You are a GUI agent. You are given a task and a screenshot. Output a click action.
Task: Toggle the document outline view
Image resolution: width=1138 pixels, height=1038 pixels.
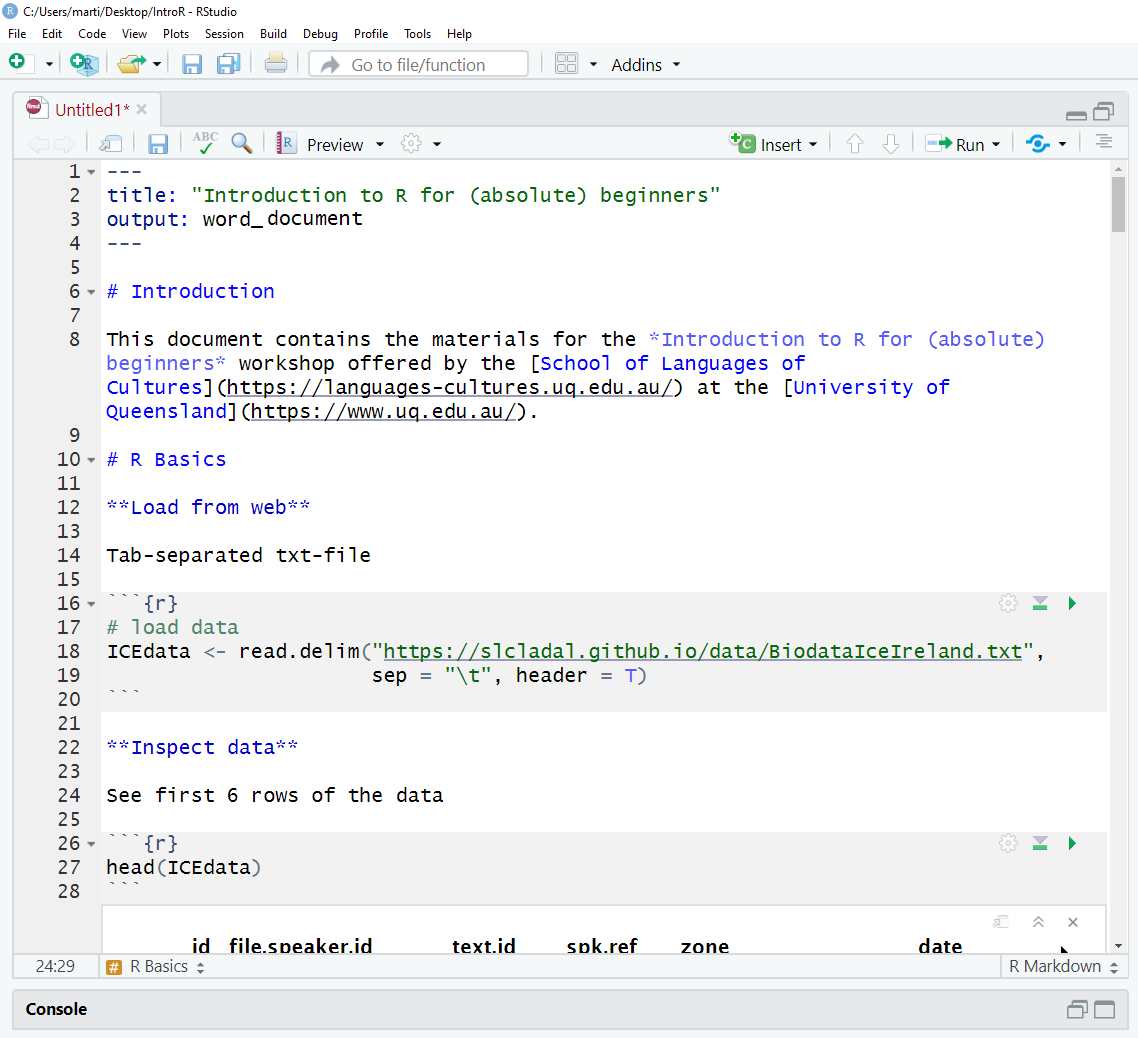[x=1103, y=143]
